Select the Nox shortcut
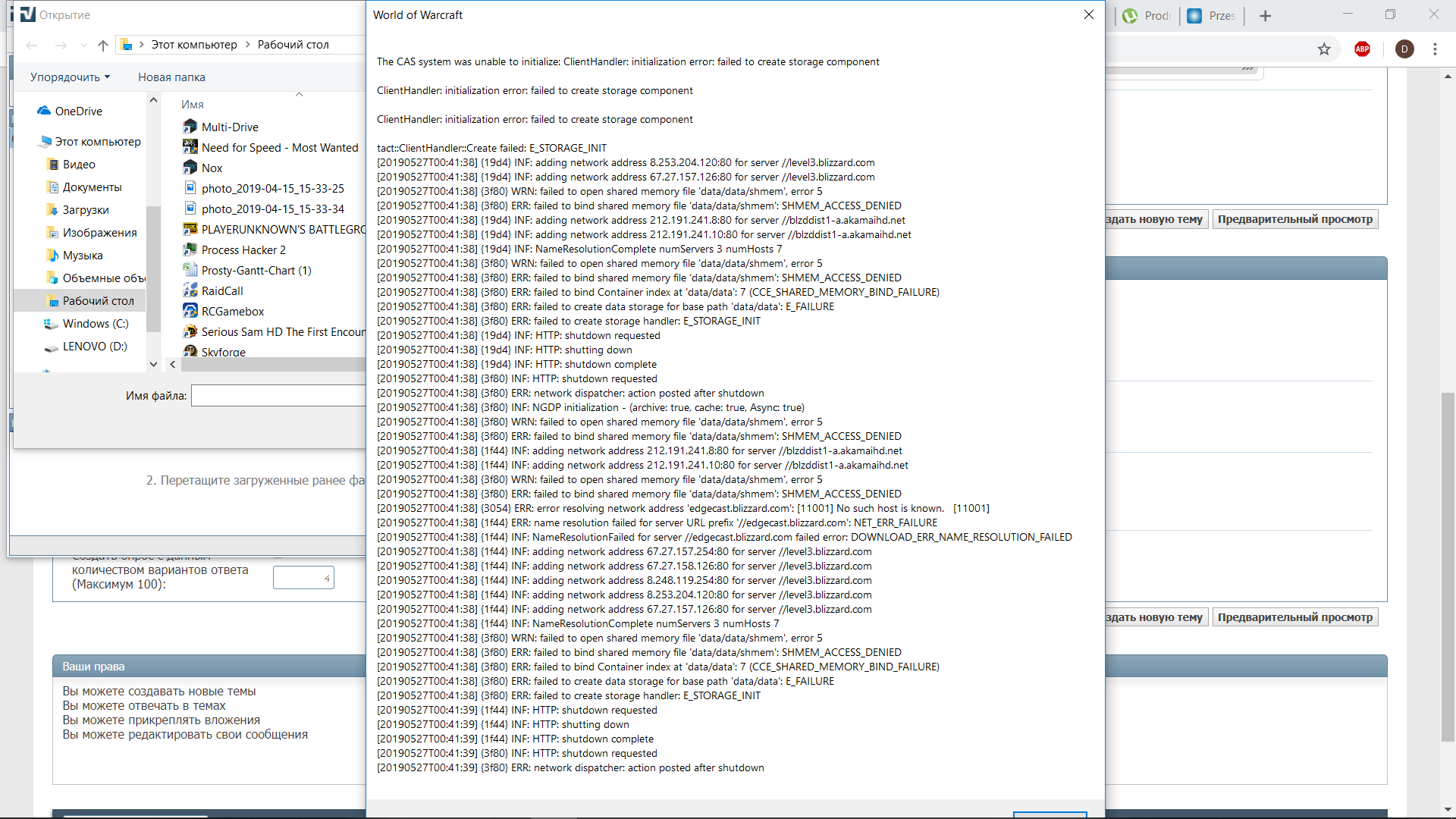Viewport: 1456px width, 819px height. click(x=212, y=168)
